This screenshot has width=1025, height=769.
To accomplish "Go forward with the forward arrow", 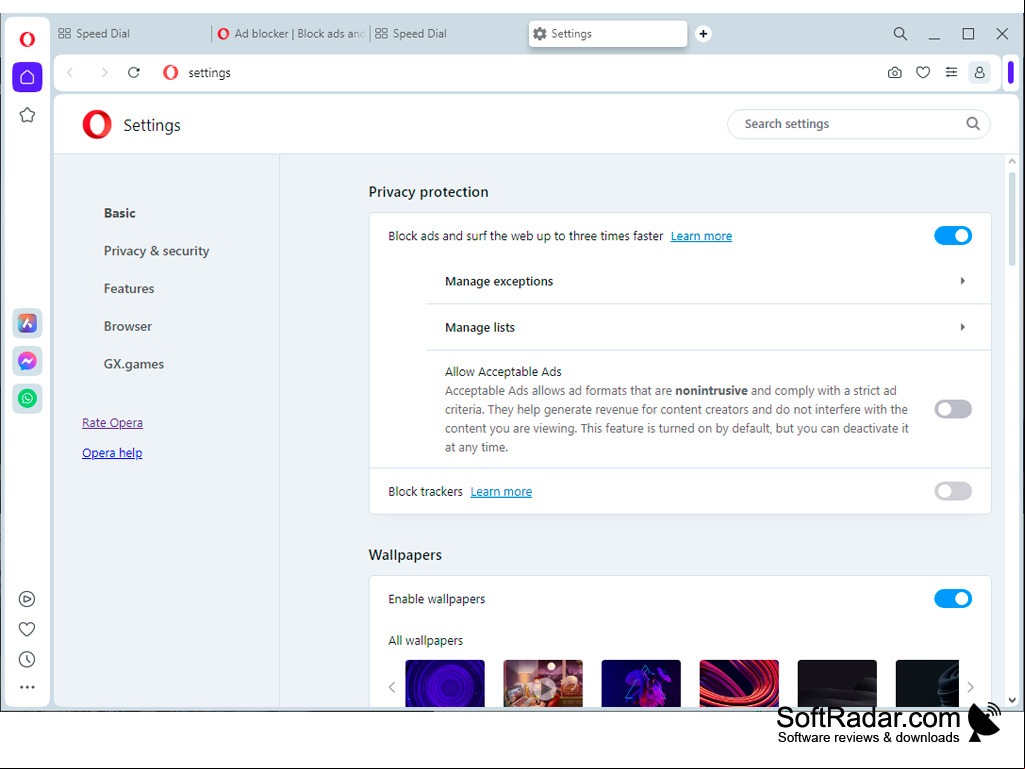I will pos(104,73).
